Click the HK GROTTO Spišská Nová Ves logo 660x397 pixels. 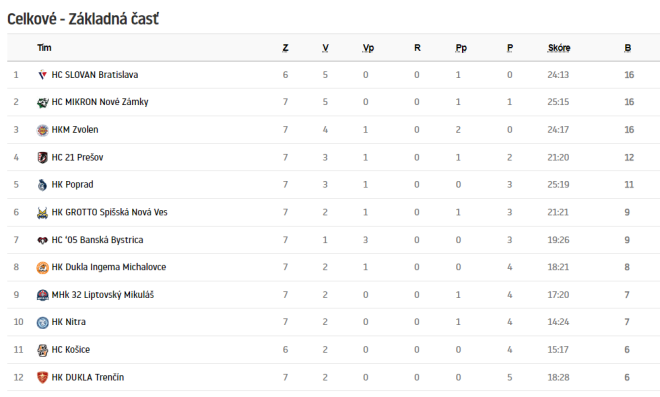point(42,213)
